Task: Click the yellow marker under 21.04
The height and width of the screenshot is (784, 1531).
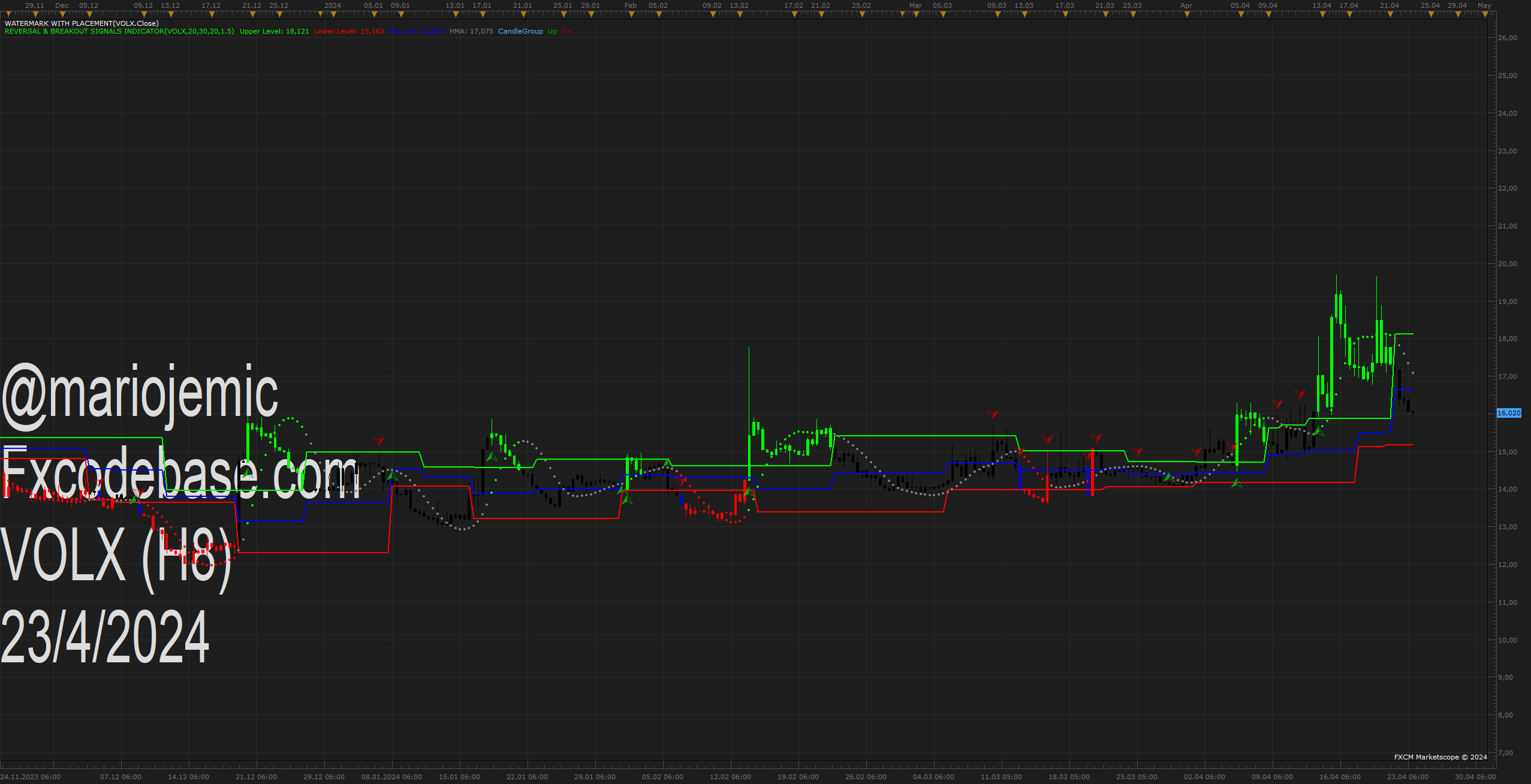Action: click(1390, 14)
